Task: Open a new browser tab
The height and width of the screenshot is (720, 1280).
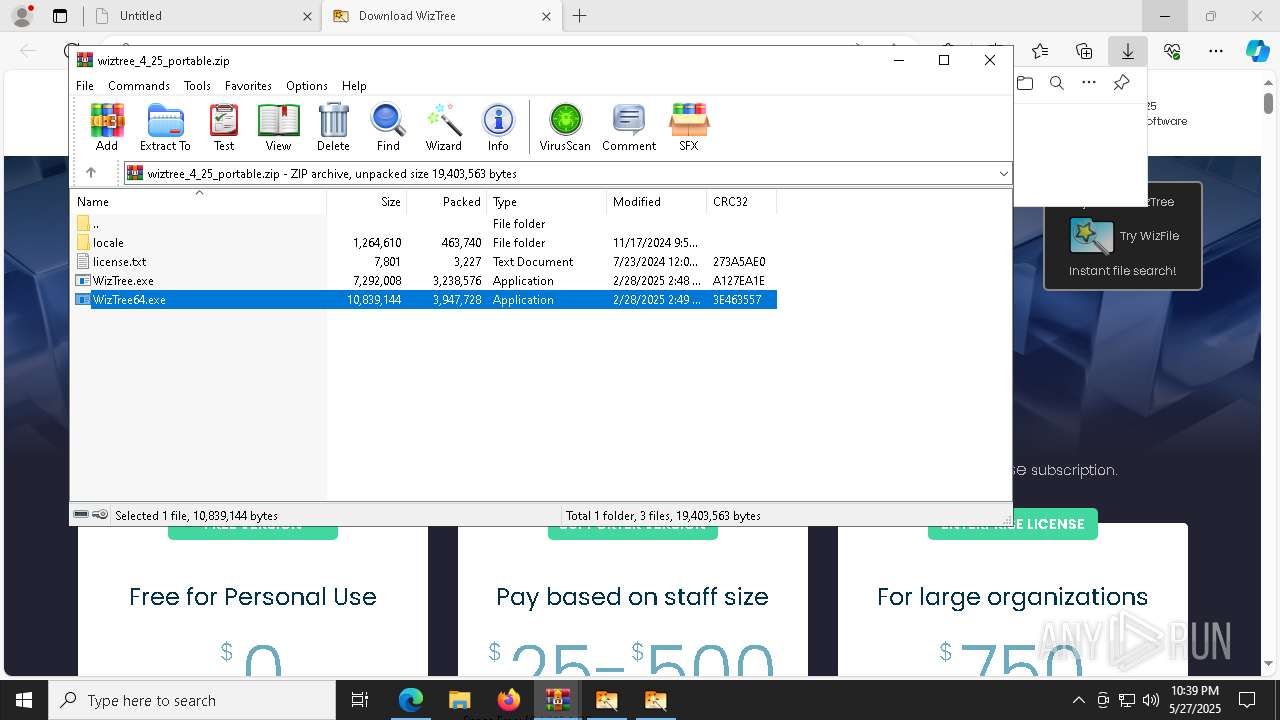Action: 580,16
